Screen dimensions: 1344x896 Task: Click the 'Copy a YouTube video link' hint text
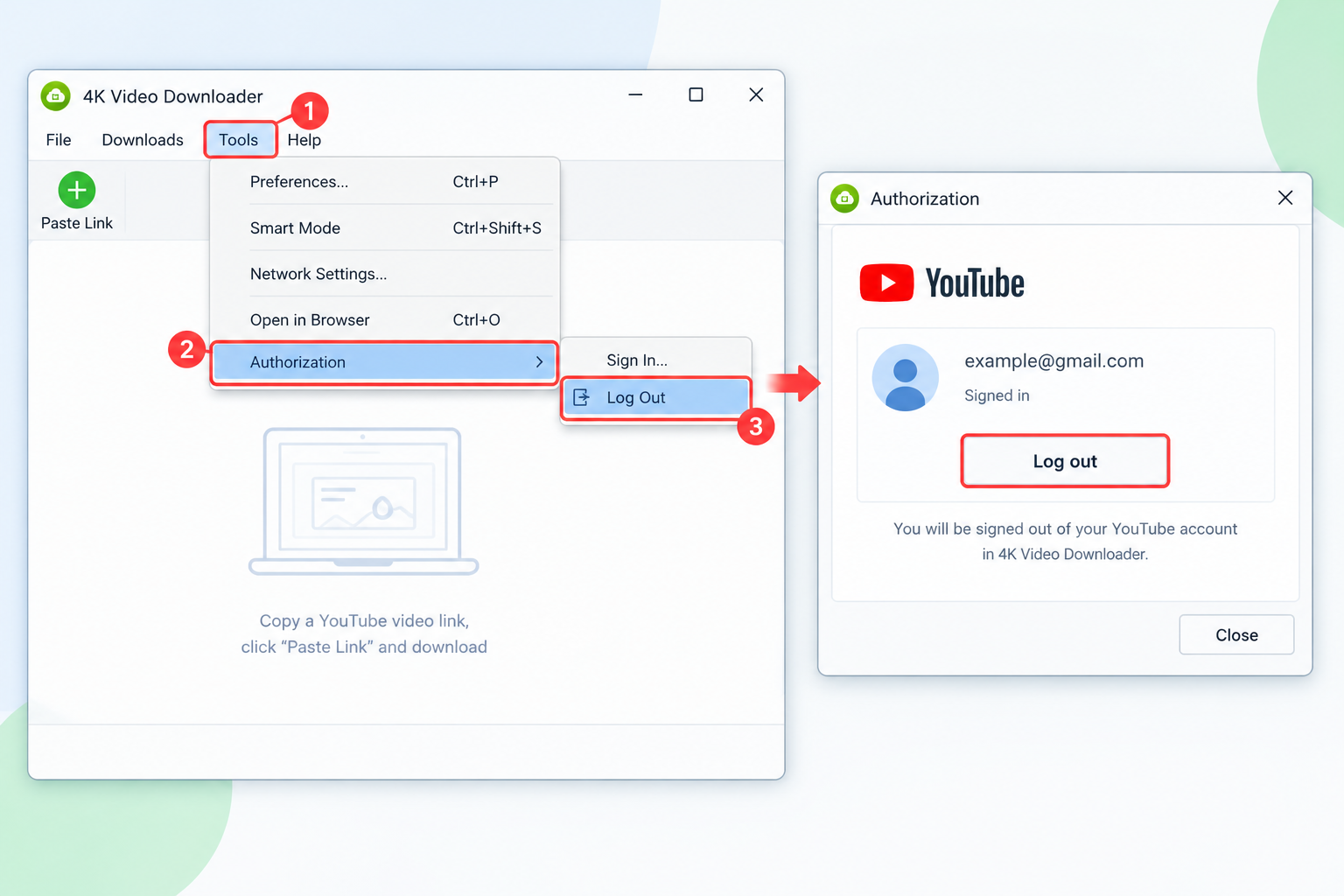[x=364, y=620]
